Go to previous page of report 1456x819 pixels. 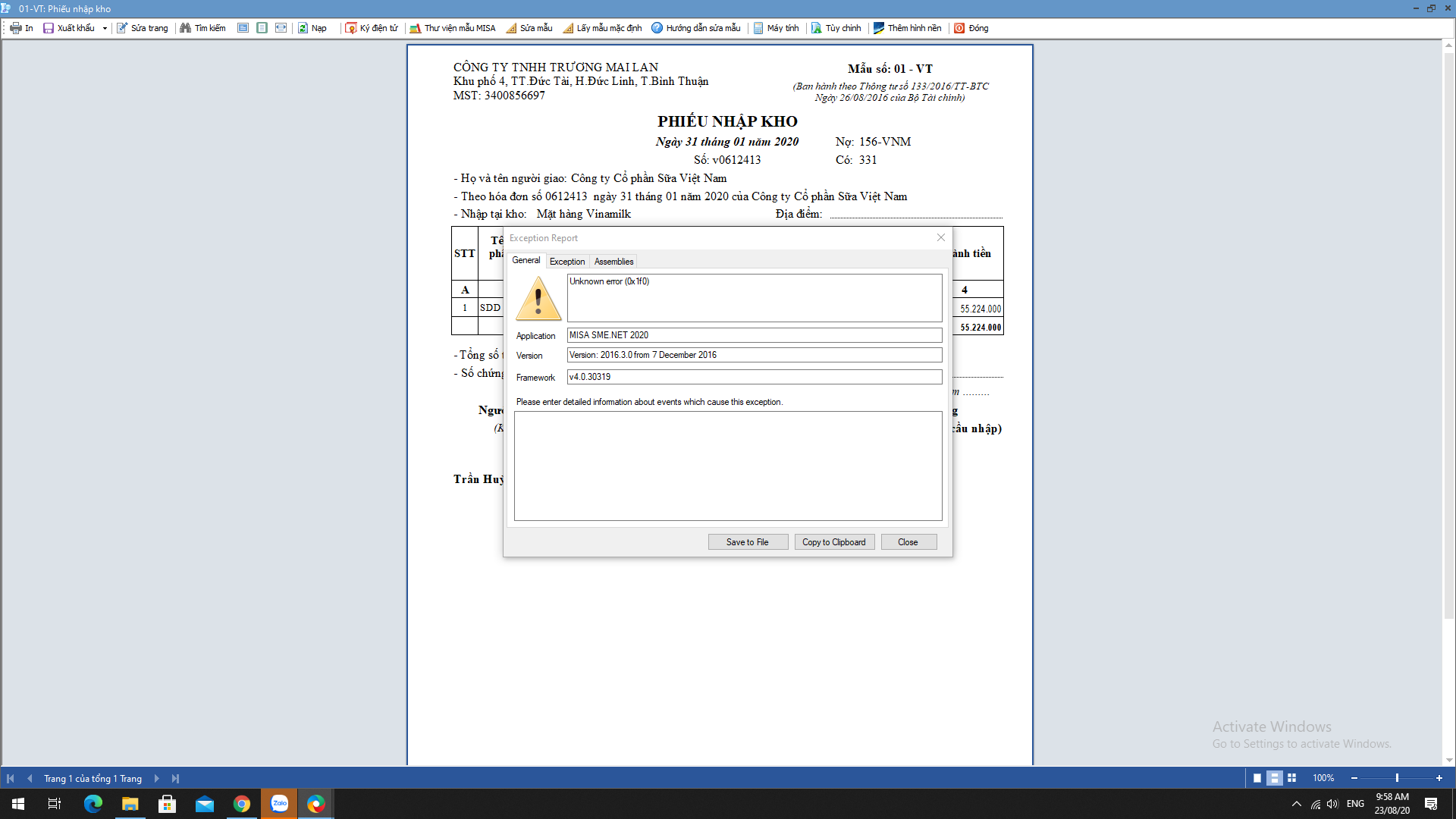click(30, 778)
